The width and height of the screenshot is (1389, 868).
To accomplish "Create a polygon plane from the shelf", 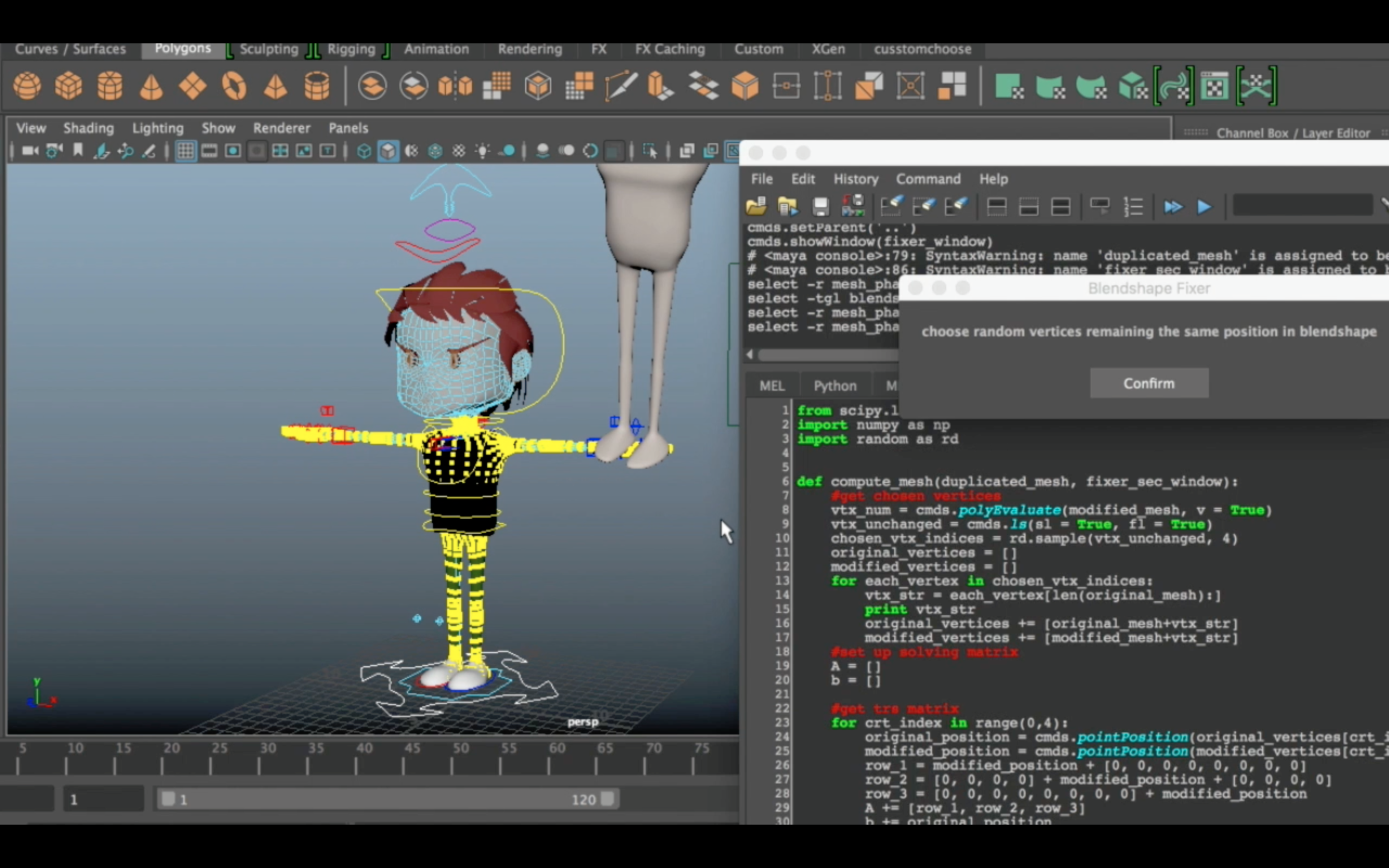I will 192,87.
